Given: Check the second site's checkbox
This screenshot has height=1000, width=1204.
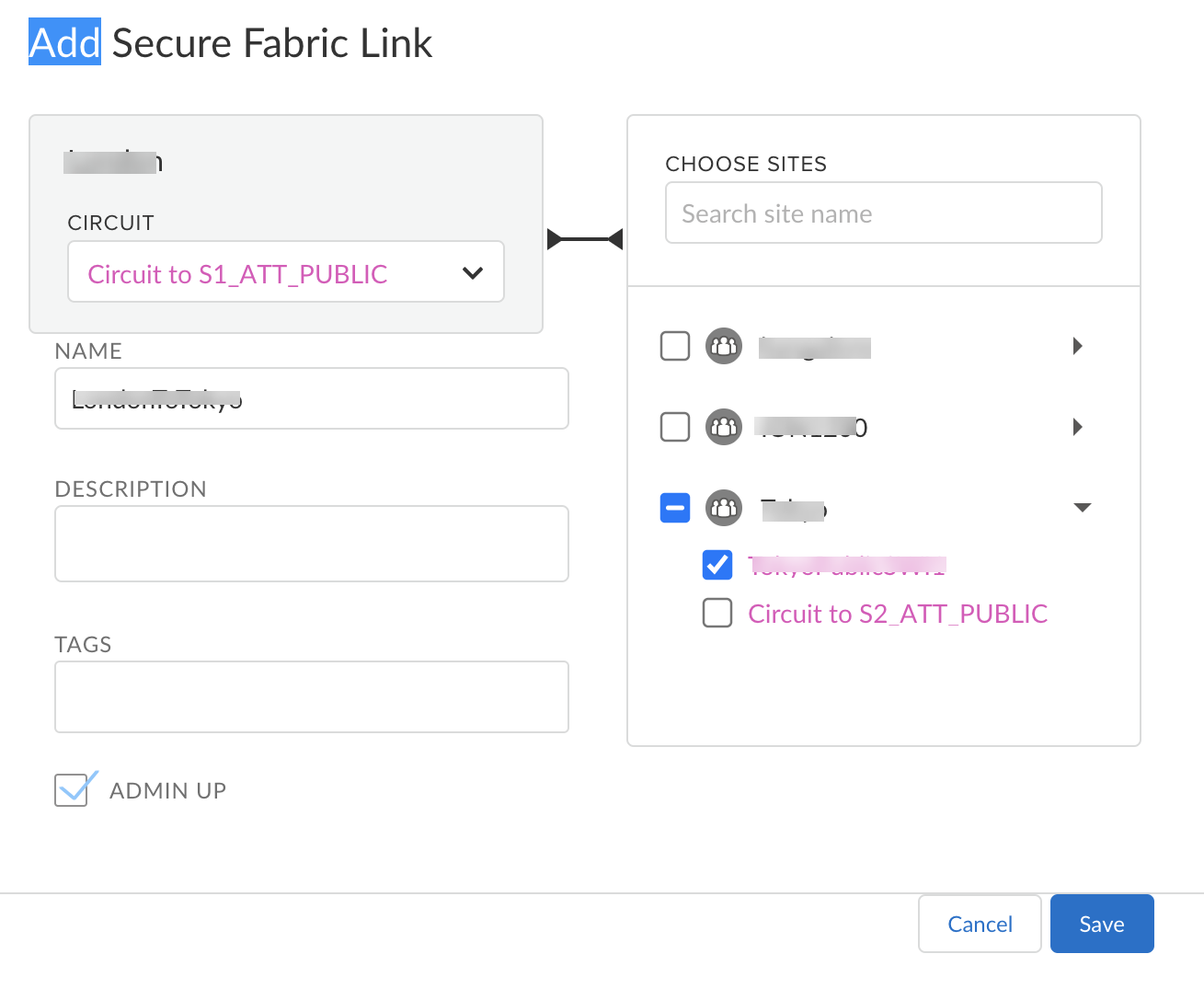Looking at the screenshot, I should click(x=675, y=427).
